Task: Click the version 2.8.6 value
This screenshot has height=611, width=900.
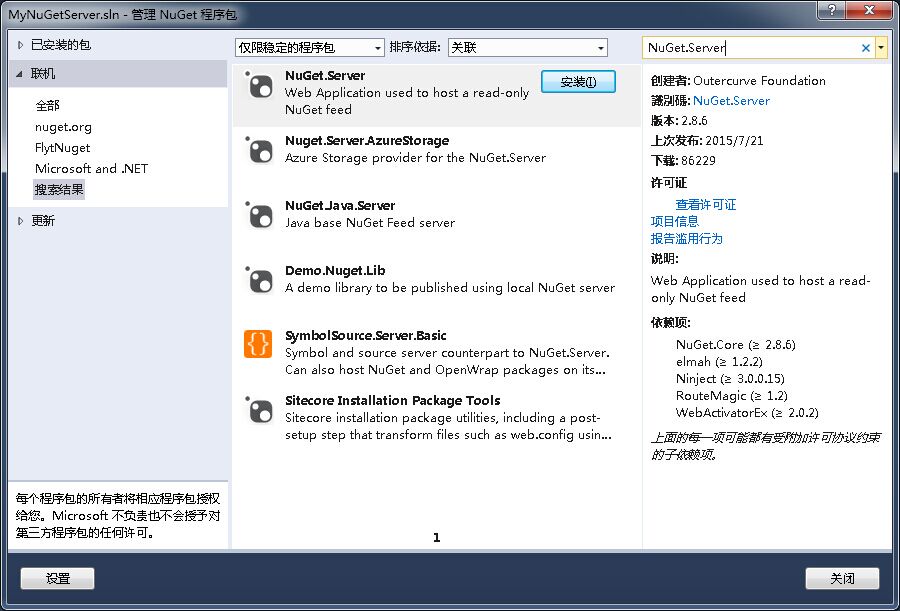Action: coord(695,121)
